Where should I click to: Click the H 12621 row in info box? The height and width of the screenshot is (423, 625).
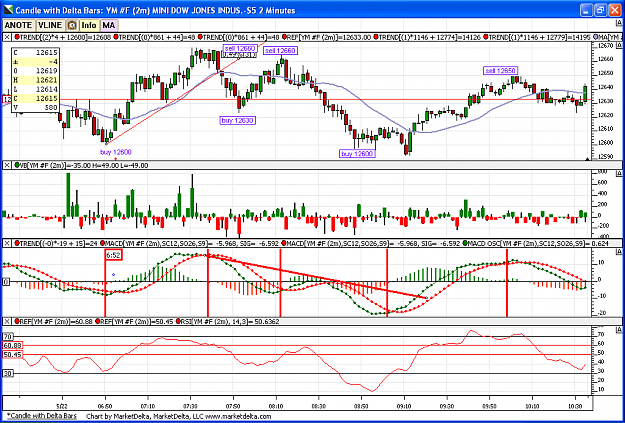(36, 80)
